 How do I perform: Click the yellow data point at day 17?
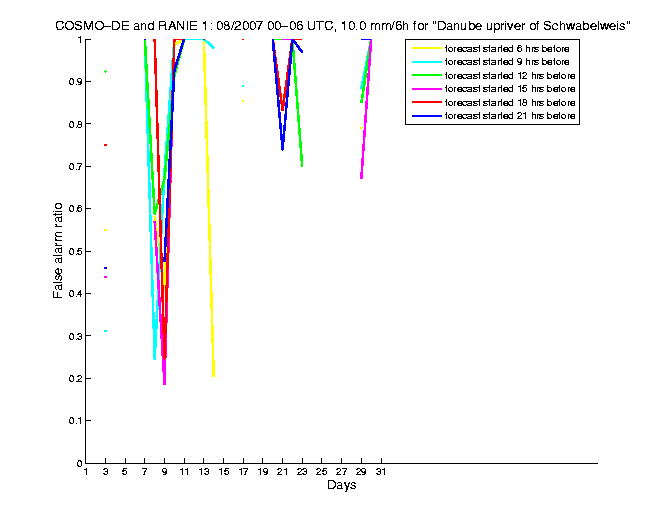pos(243,101)
